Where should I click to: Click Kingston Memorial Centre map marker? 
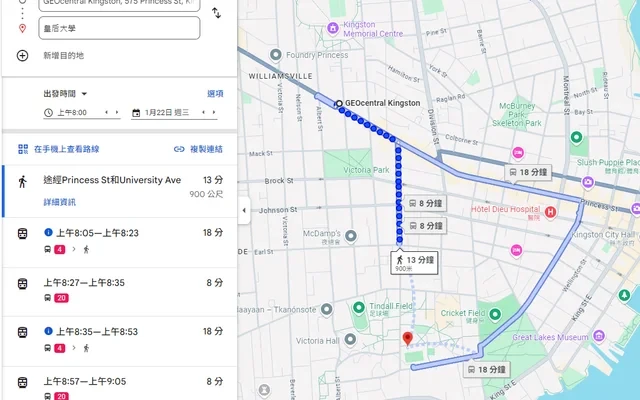(x=333, y=28)
